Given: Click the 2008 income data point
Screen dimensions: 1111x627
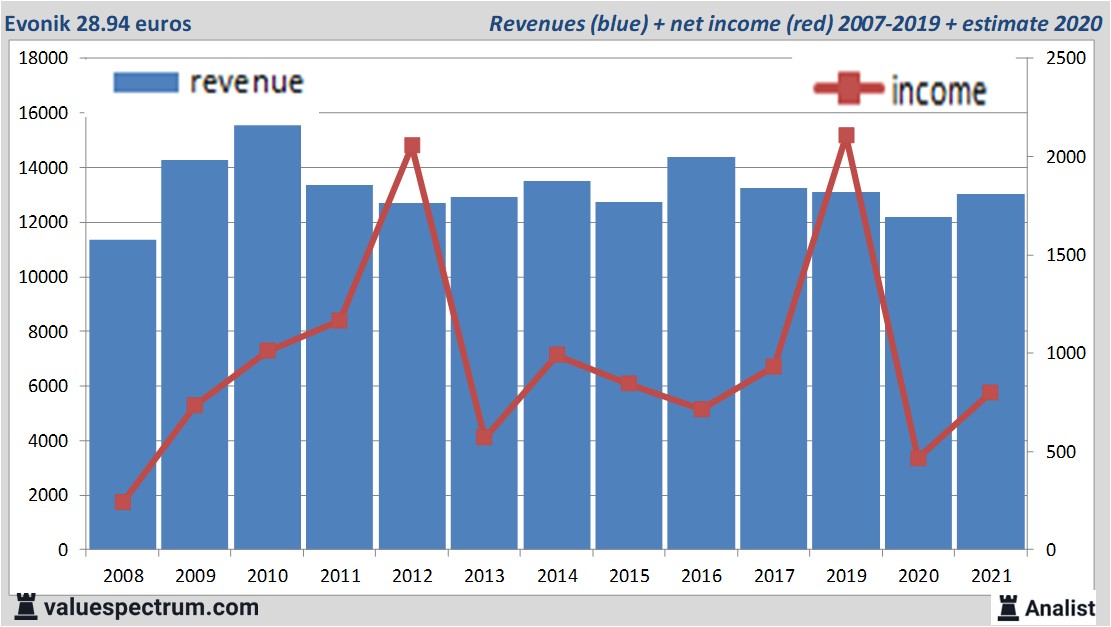Looking at the screenshot, I should [123, 502].
